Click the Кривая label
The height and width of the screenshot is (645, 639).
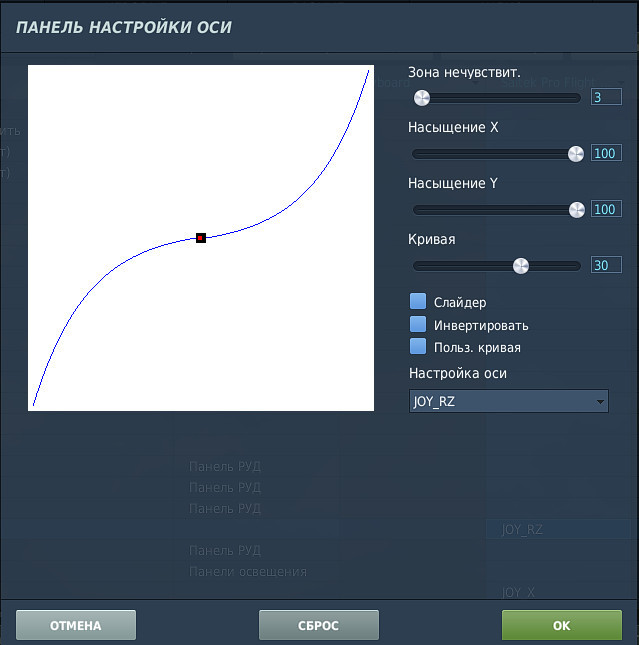(x=432, y=239)
